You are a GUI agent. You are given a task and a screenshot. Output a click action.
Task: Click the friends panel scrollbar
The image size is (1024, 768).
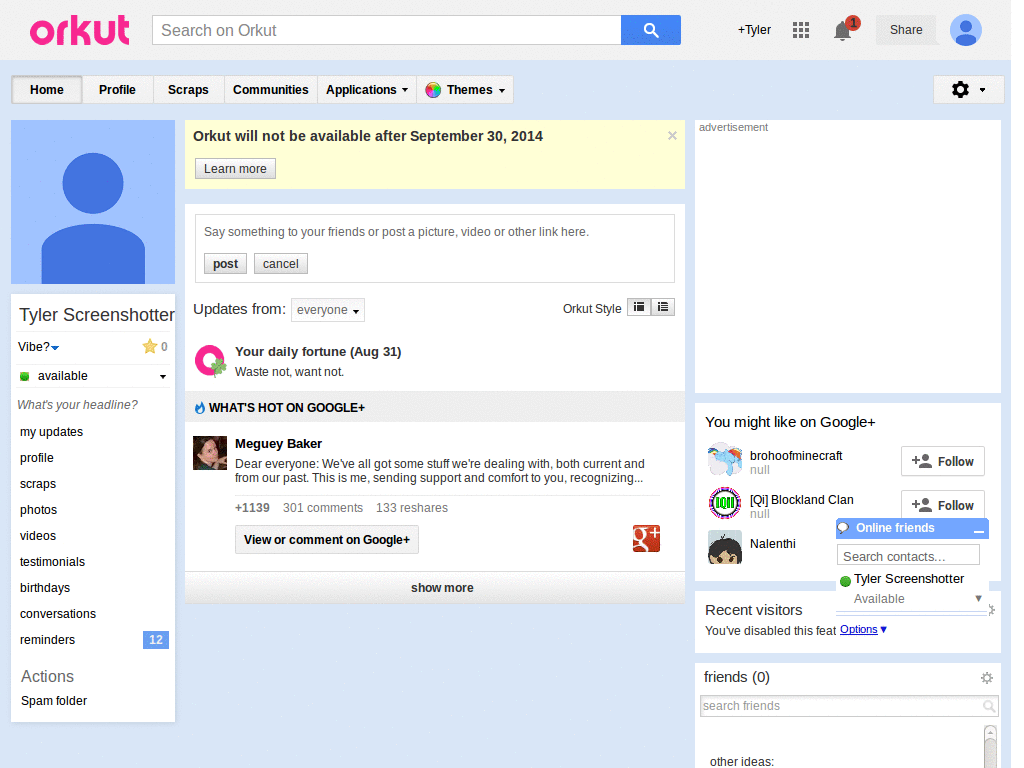click(x=990, y=746)
